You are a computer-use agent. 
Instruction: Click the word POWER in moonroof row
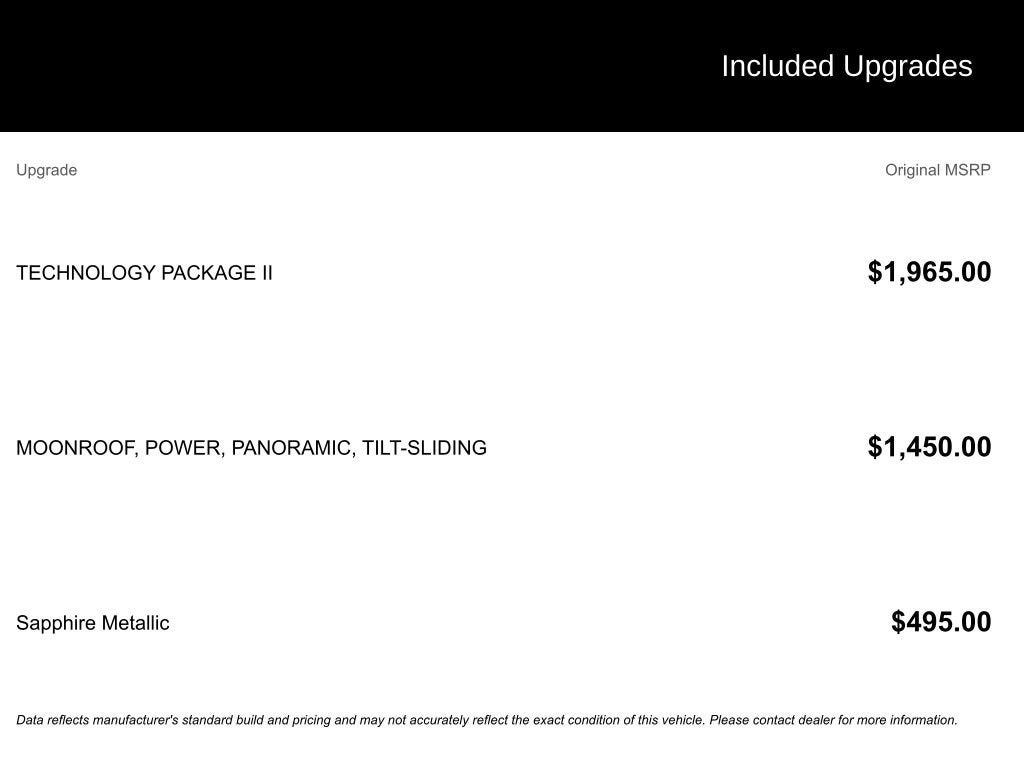point(183,448)
